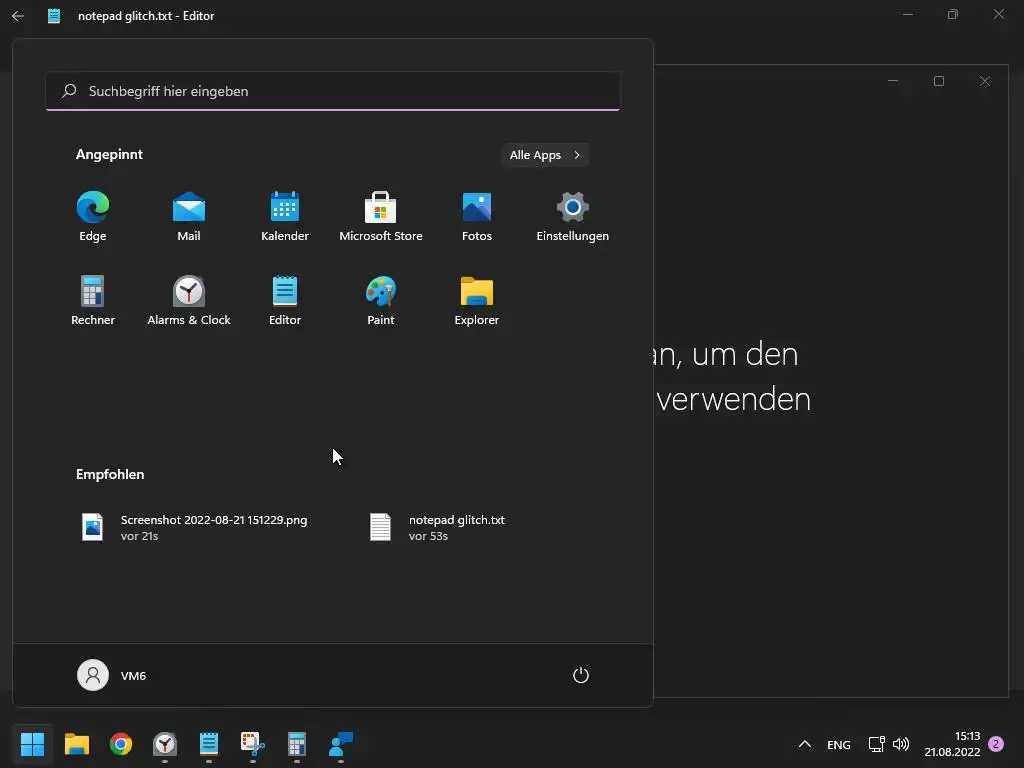Expand Alle Apps list

[545, 155]
